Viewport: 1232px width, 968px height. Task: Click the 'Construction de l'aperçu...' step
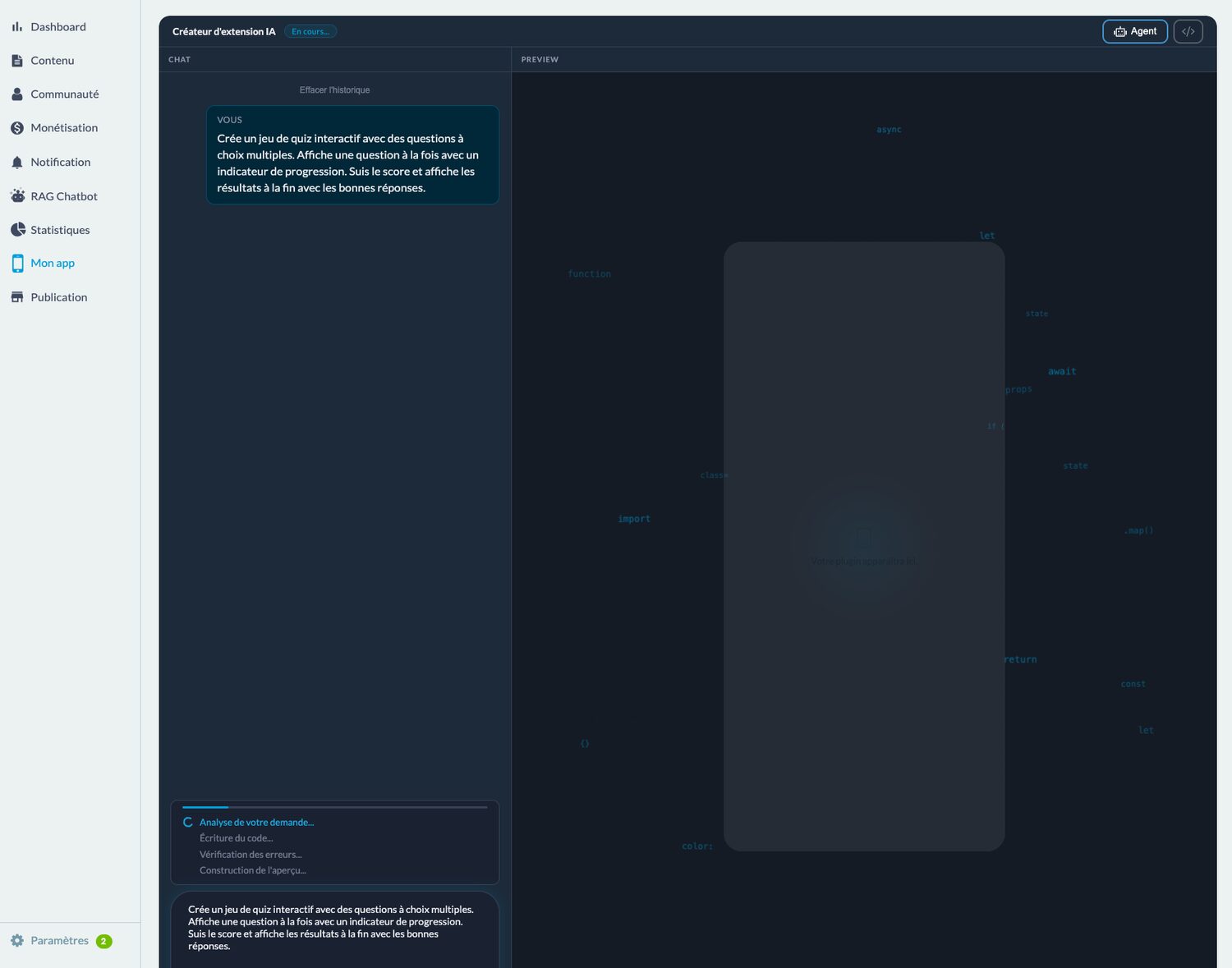pyautogui.click(x=253, y=870)
